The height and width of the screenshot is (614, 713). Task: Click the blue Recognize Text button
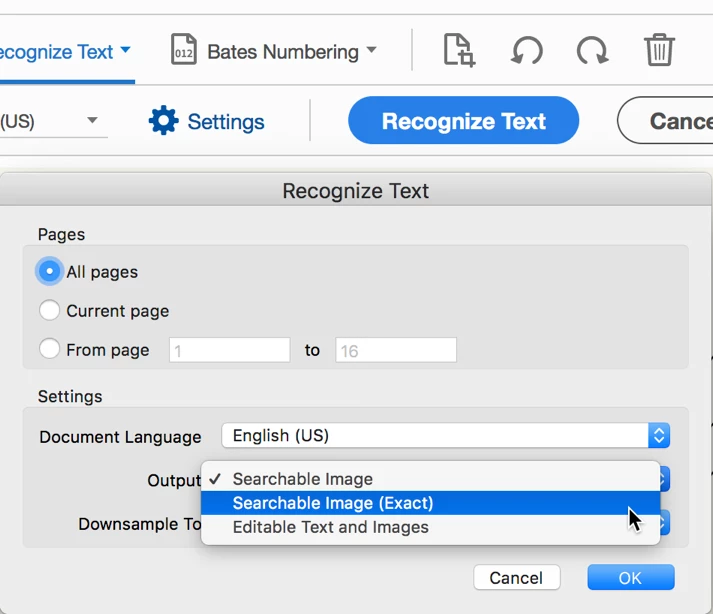tap(463, 121)
